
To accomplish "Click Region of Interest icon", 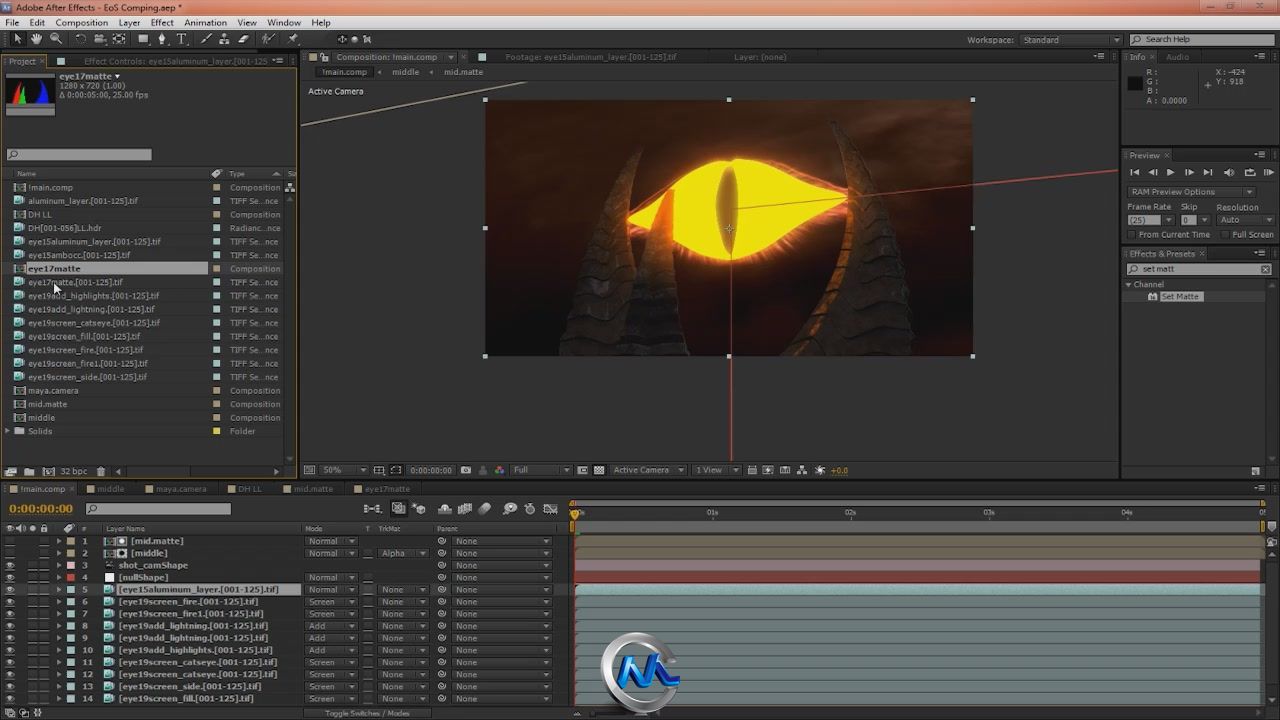I will pos(396,470).
